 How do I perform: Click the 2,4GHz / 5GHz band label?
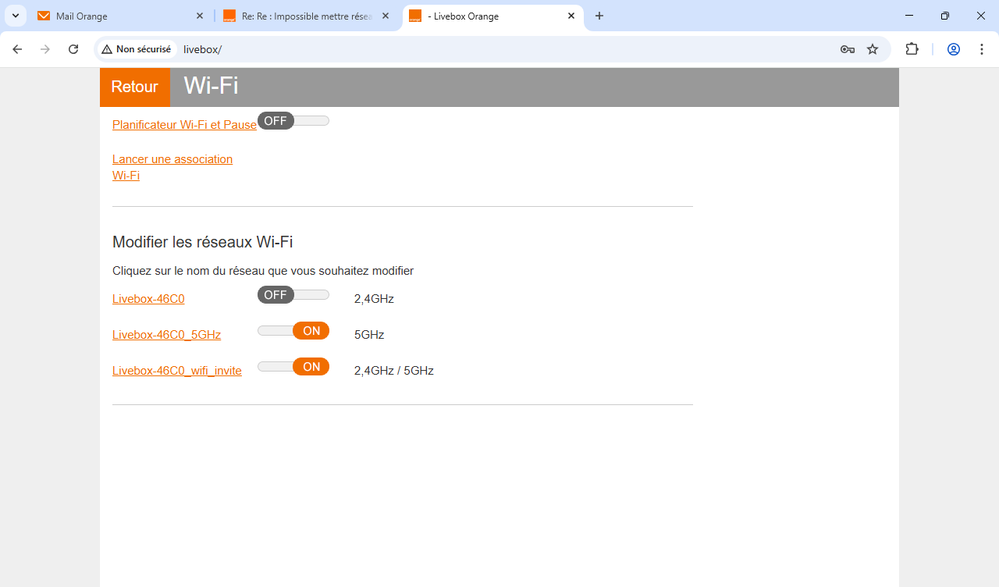(394, 371)
